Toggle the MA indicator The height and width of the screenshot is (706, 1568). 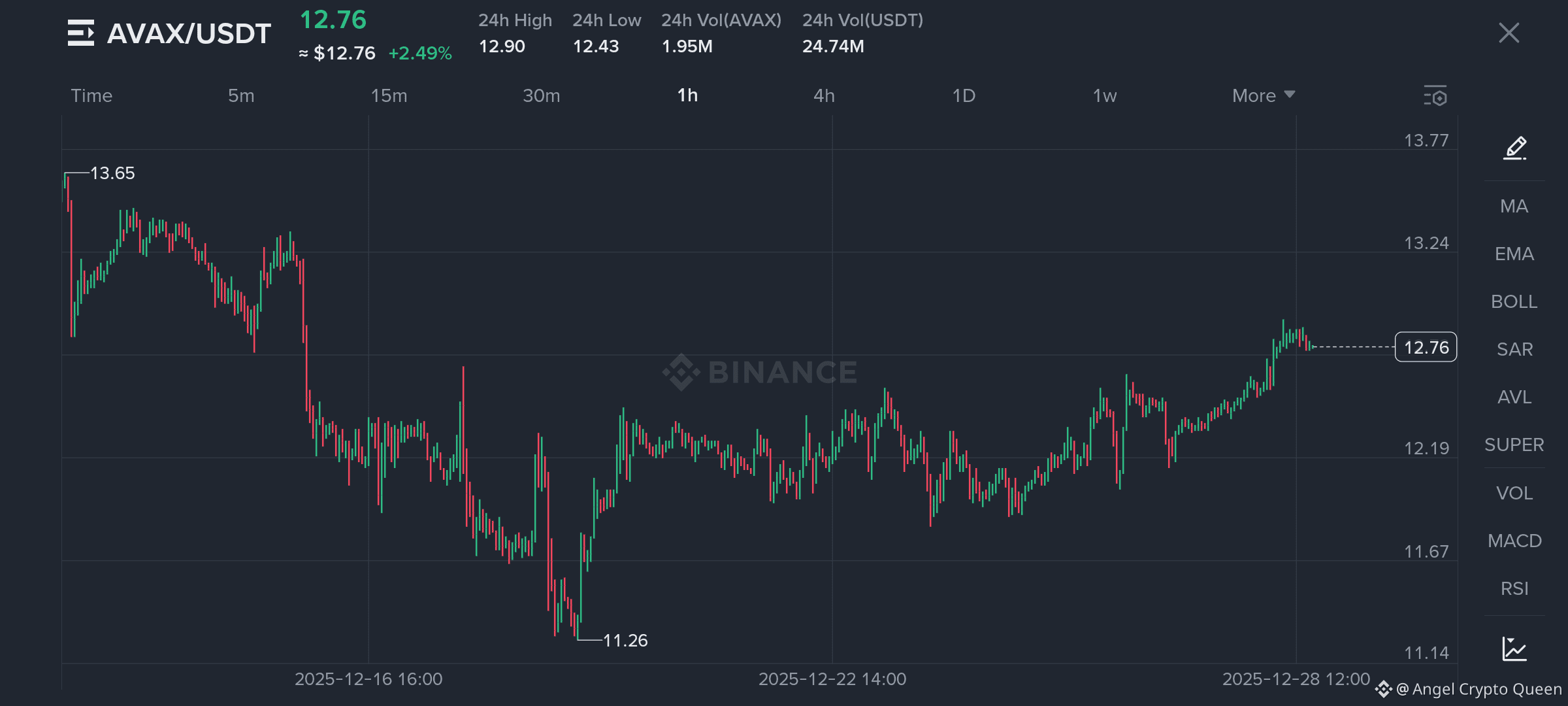[x=1514, y=206]
